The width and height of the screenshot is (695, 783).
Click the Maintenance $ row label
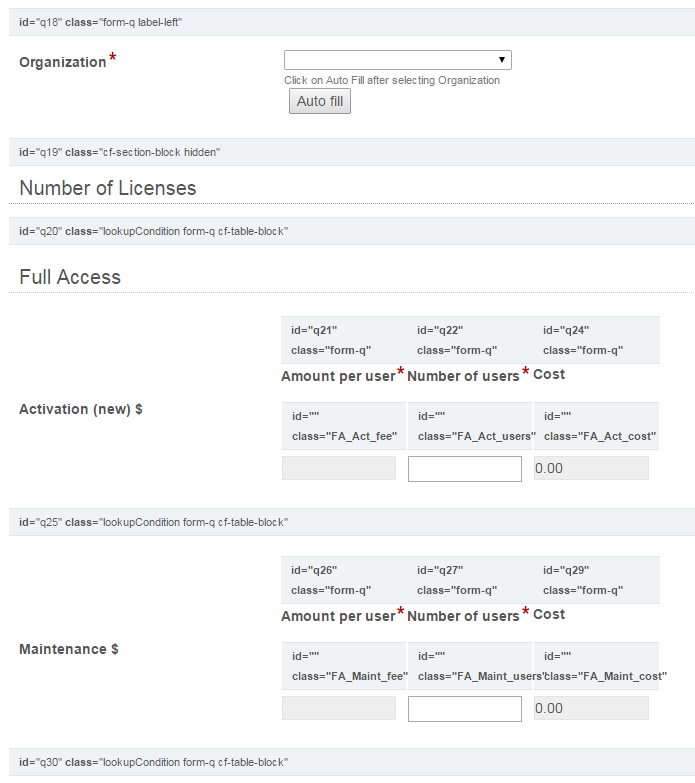[x=69, y=649]
